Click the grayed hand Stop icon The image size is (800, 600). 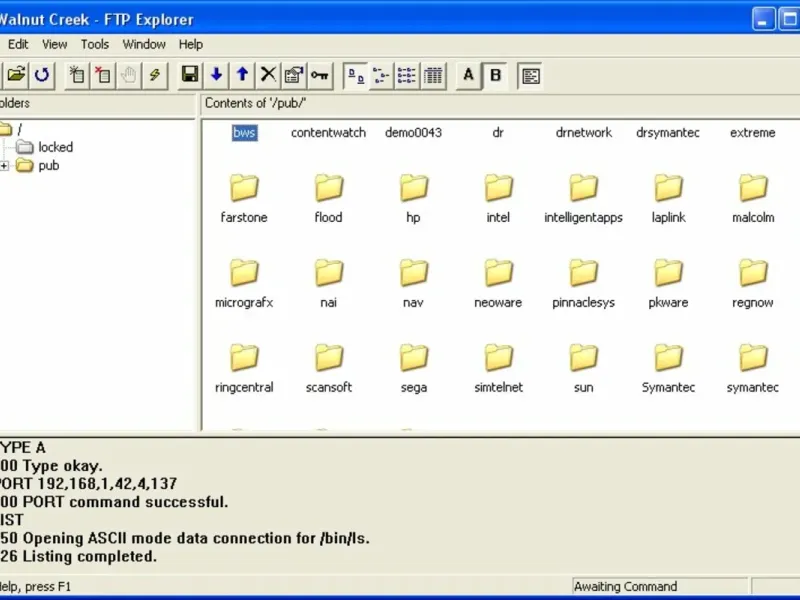click(x=129, y=75)
